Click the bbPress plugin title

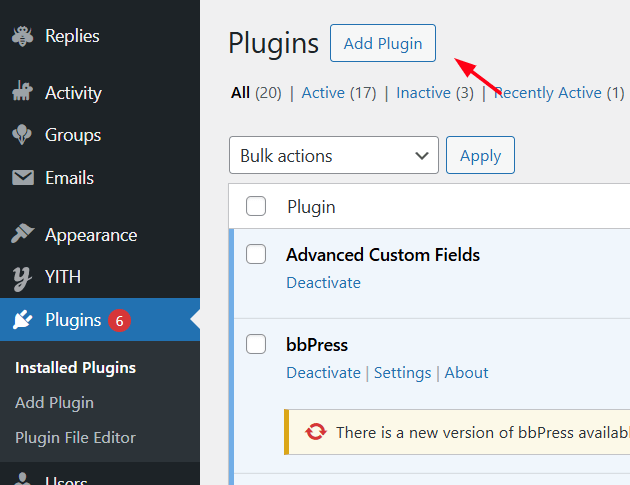[x=317, y=345]
